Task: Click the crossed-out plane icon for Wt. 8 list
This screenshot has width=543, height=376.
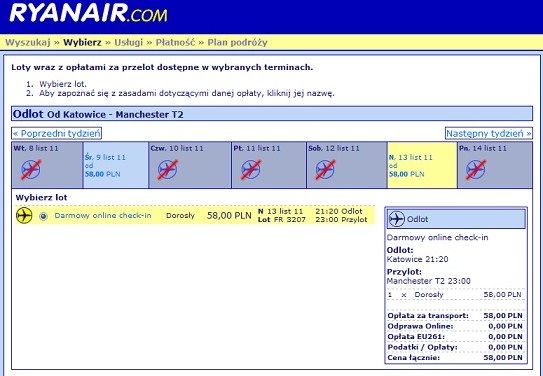Action: pyautogui.click(x=31, y=169)
